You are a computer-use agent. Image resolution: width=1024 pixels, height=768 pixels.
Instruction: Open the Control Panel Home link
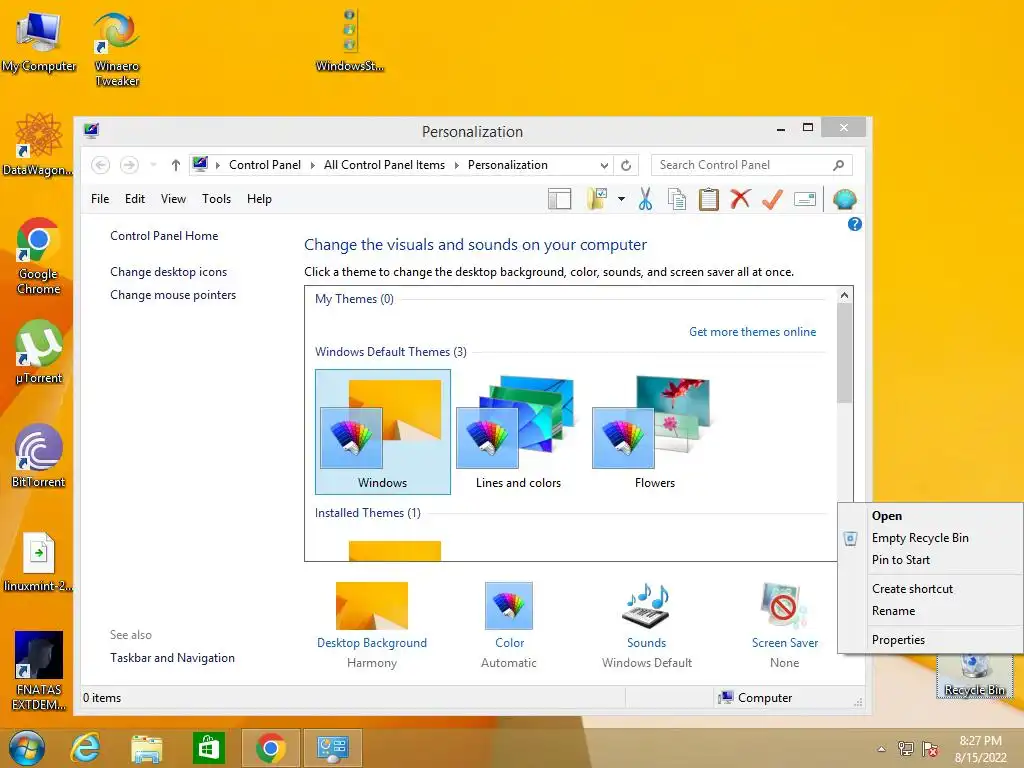point(164,236)
